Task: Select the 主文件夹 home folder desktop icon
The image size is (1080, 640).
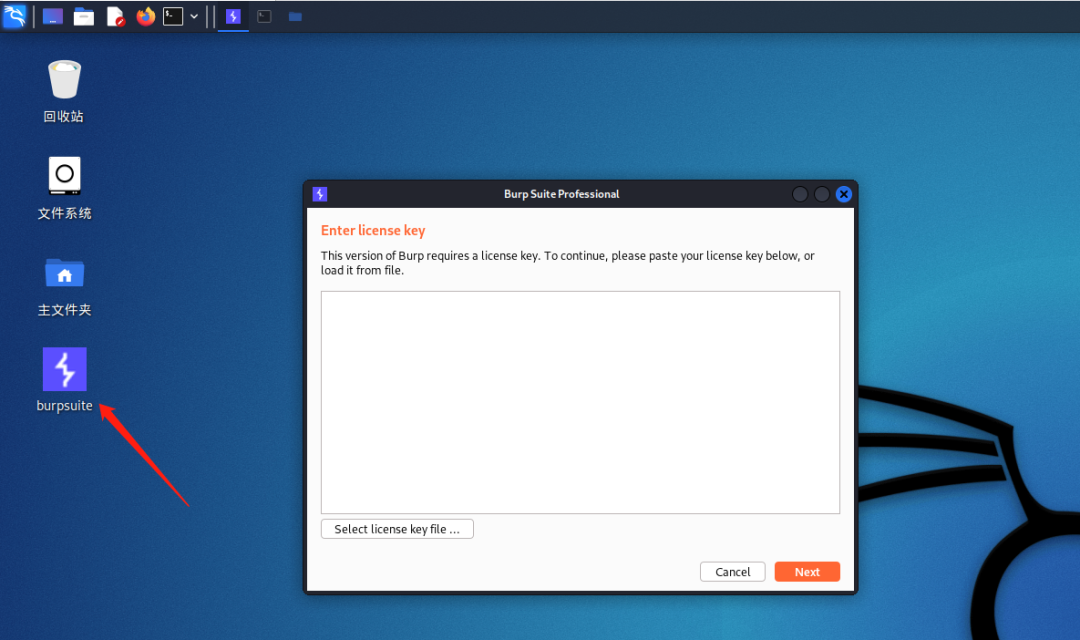Action: [x=64, y=287]
